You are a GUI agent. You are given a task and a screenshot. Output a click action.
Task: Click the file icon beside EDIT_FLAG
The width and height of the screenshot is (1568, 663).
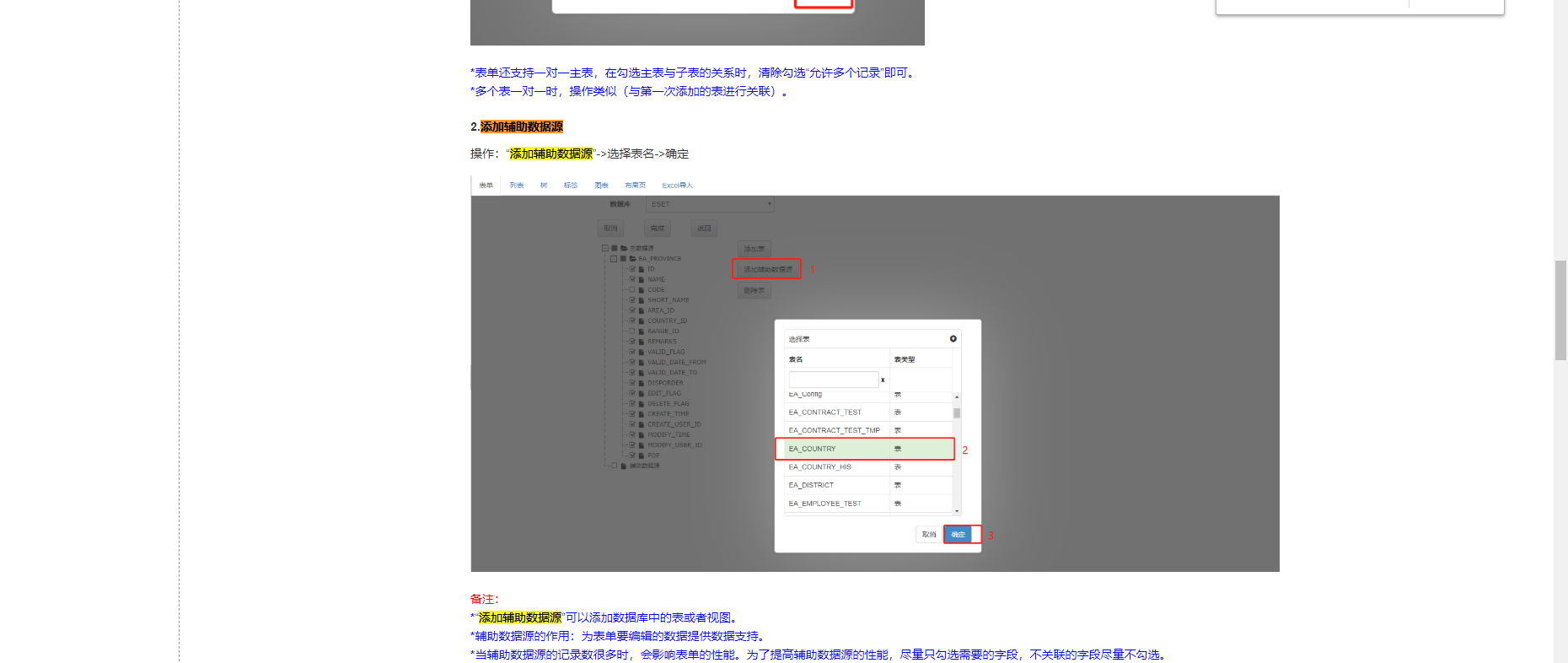point(642,393)
